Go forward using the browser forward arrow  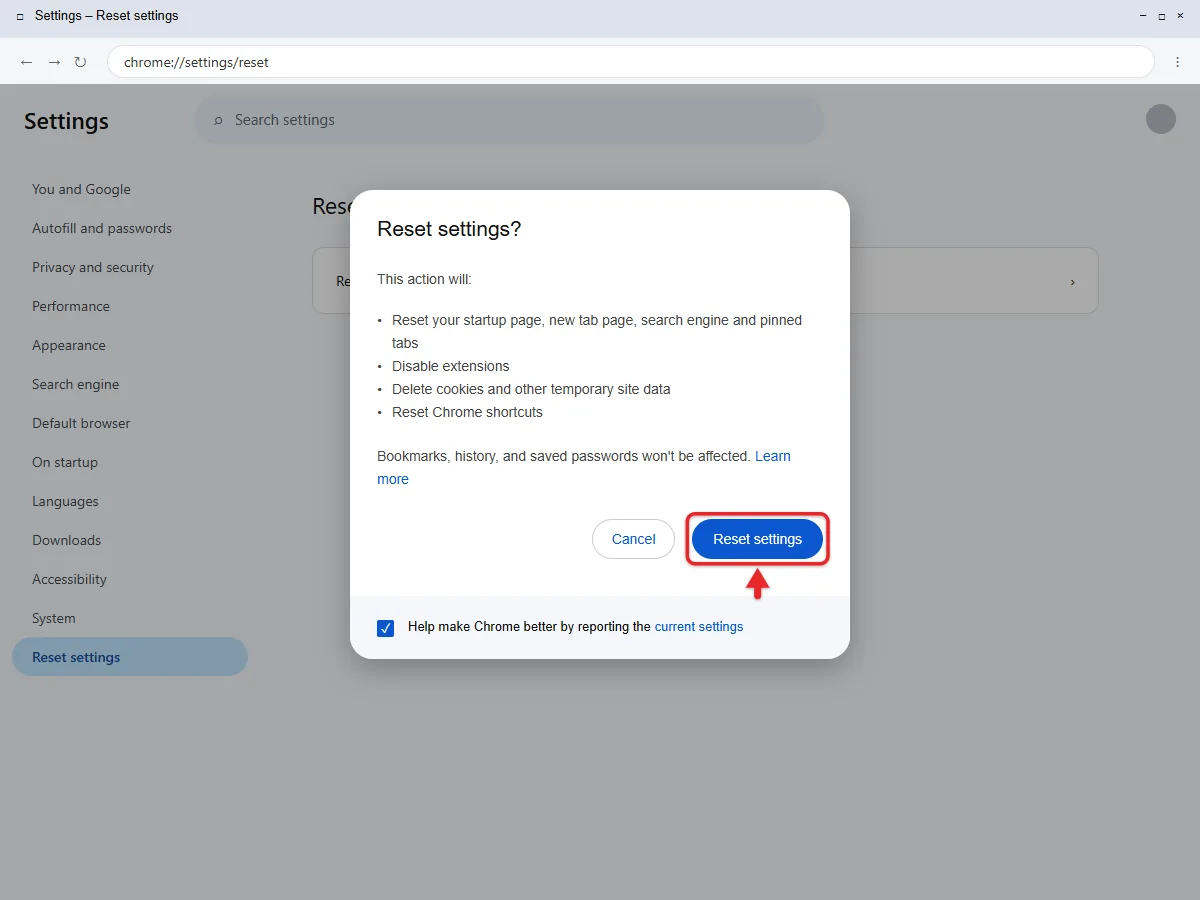click(x=54, y=62)
